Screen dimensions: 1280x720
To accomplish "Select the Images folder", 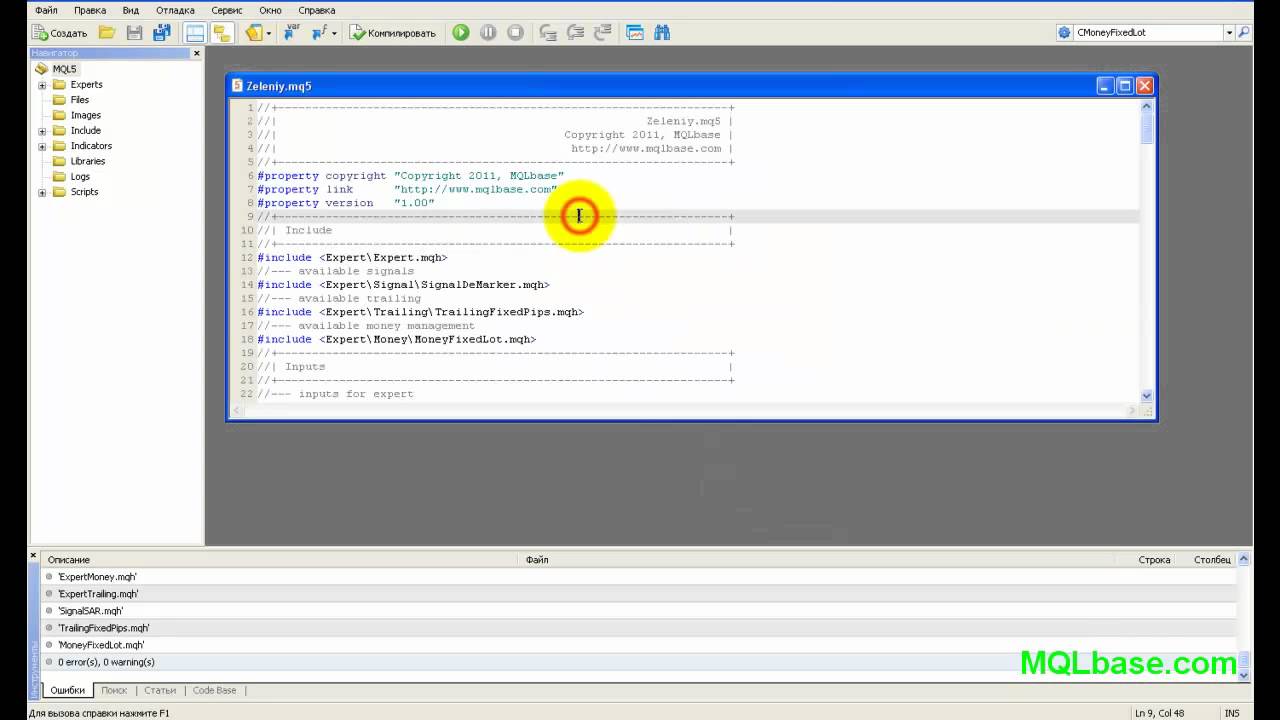I will [86, 115].
